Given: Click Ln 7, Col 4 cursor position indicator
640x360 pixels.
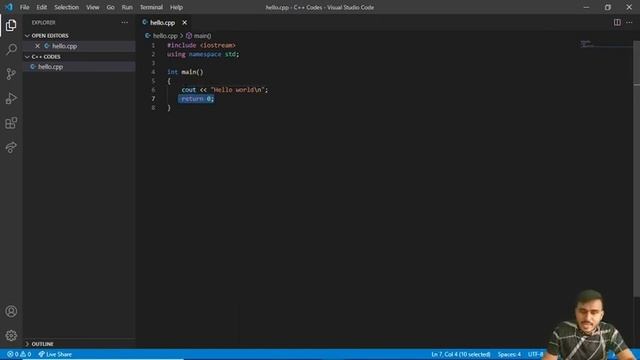Looking at the screenshot, I should point(461,354).
